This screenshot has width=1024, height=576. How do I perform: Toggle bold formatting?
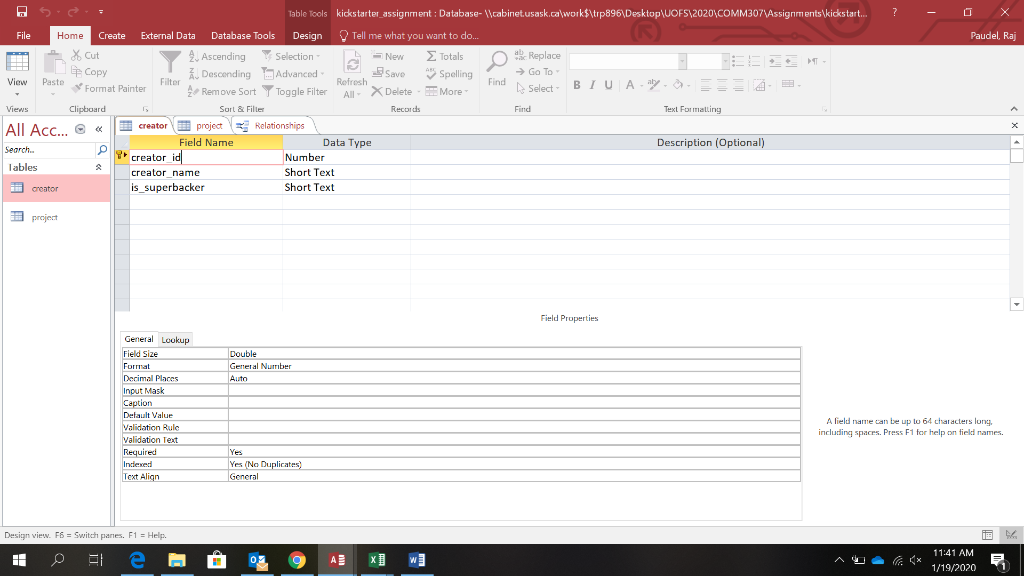[x=577, y=86]
